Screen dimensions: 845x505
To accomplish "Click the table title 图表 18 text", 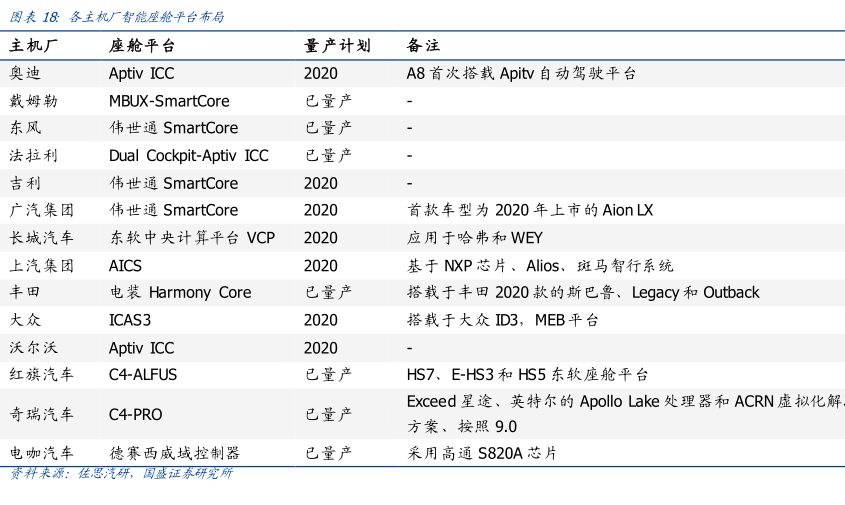I will pyautogui.click(x=117, y=17).
